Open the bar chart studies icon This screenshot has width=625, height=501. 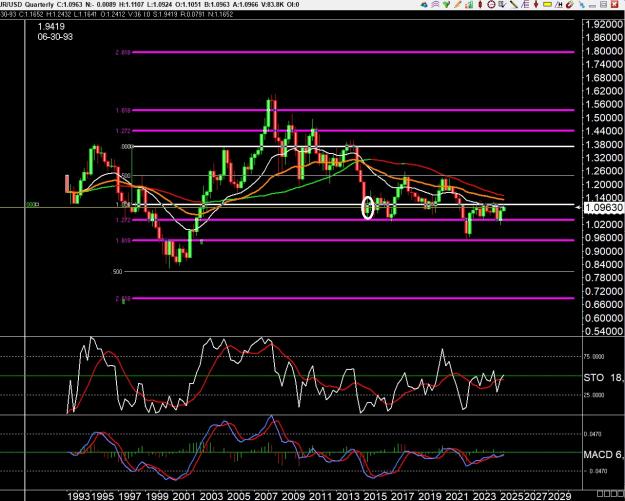click(469, 4)
